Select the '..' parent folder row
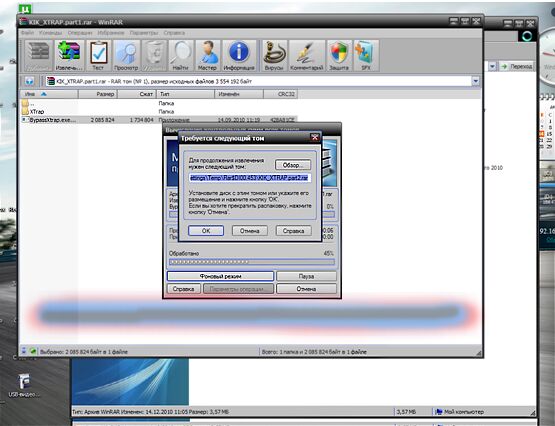This screenshot has height=426, width=555. 159,103
